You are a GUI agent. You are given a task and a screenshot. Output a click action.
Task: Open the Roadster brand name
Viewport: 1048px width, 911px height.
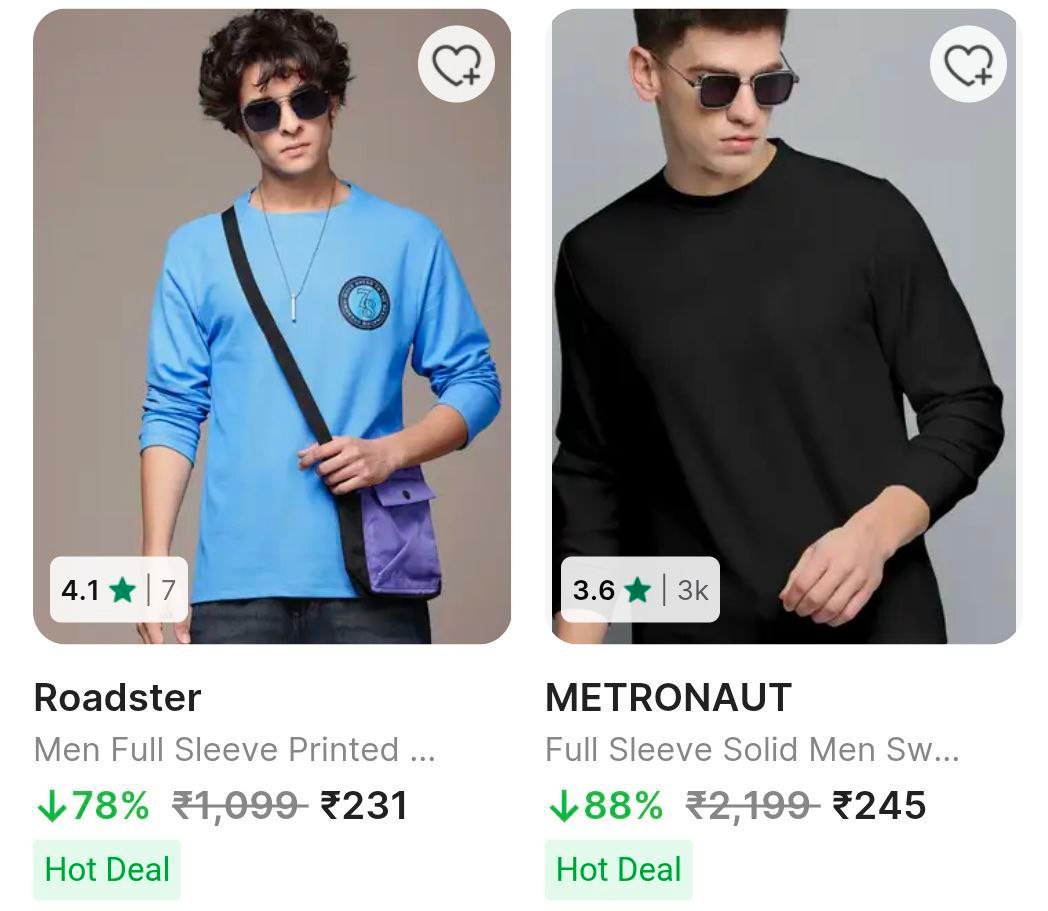click(x=118, y=697)
